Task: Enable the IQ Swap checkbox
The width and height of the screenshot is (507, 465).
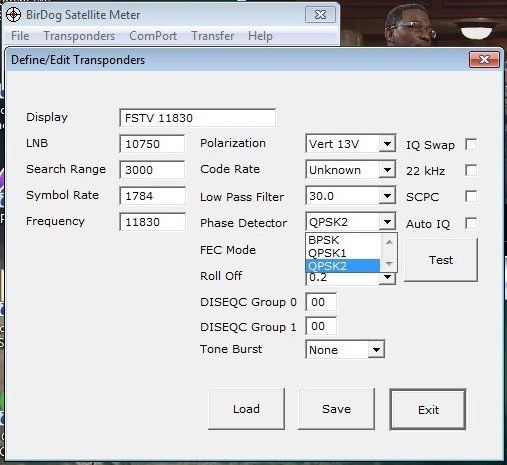Action: click(x=471, y=145)
